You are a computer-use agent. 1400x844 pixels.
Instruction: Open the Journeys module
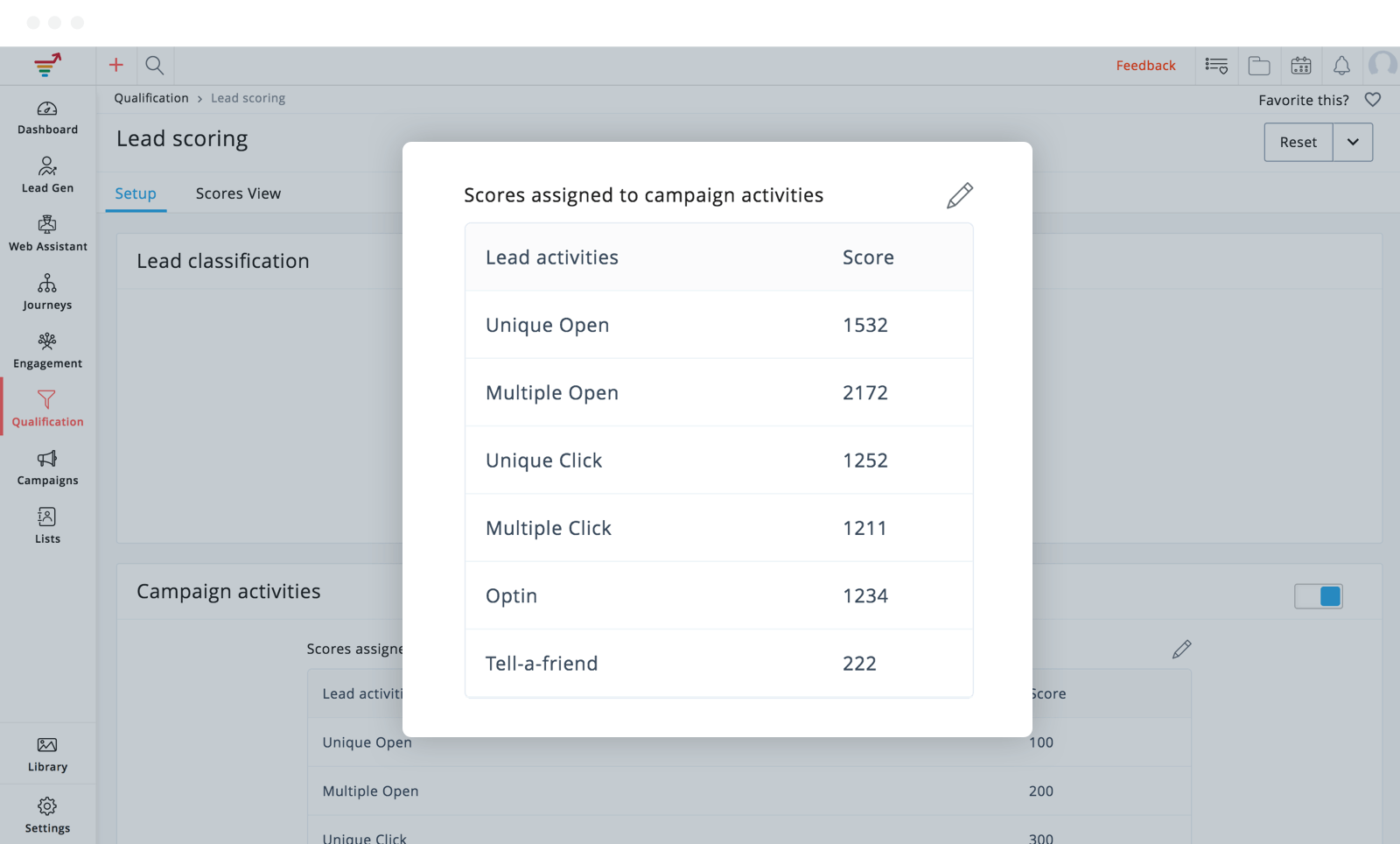pyautogui.click(x=47, y=292)
